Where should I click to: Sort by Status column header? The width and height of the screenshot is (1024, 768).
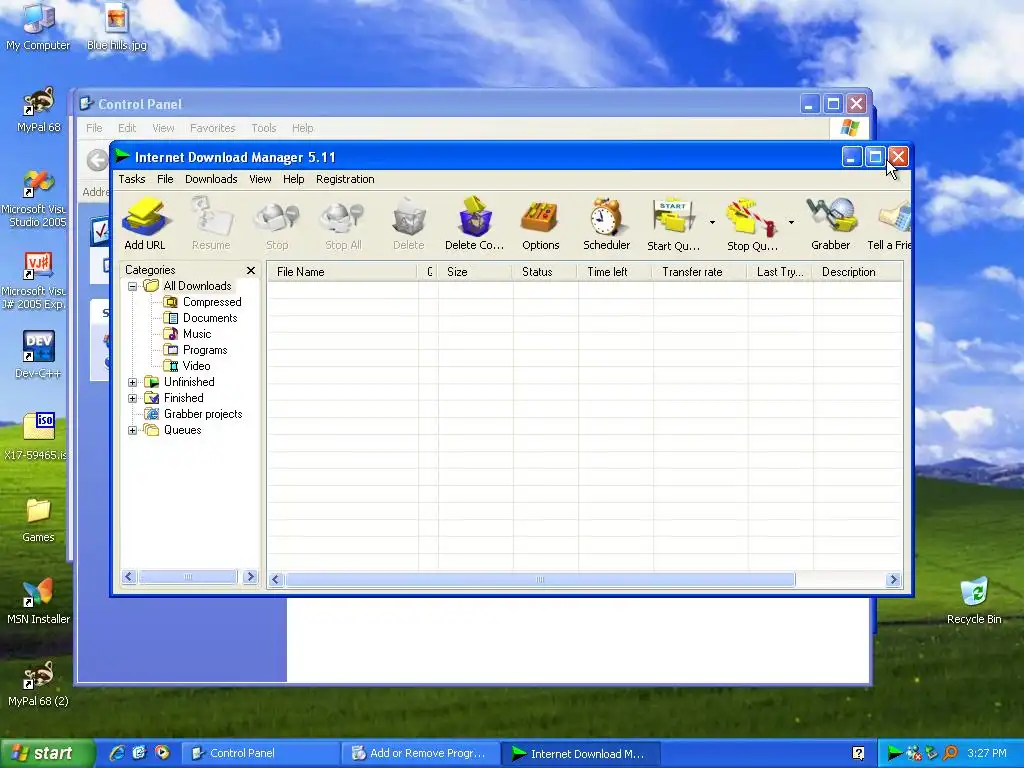pos(545,272)
